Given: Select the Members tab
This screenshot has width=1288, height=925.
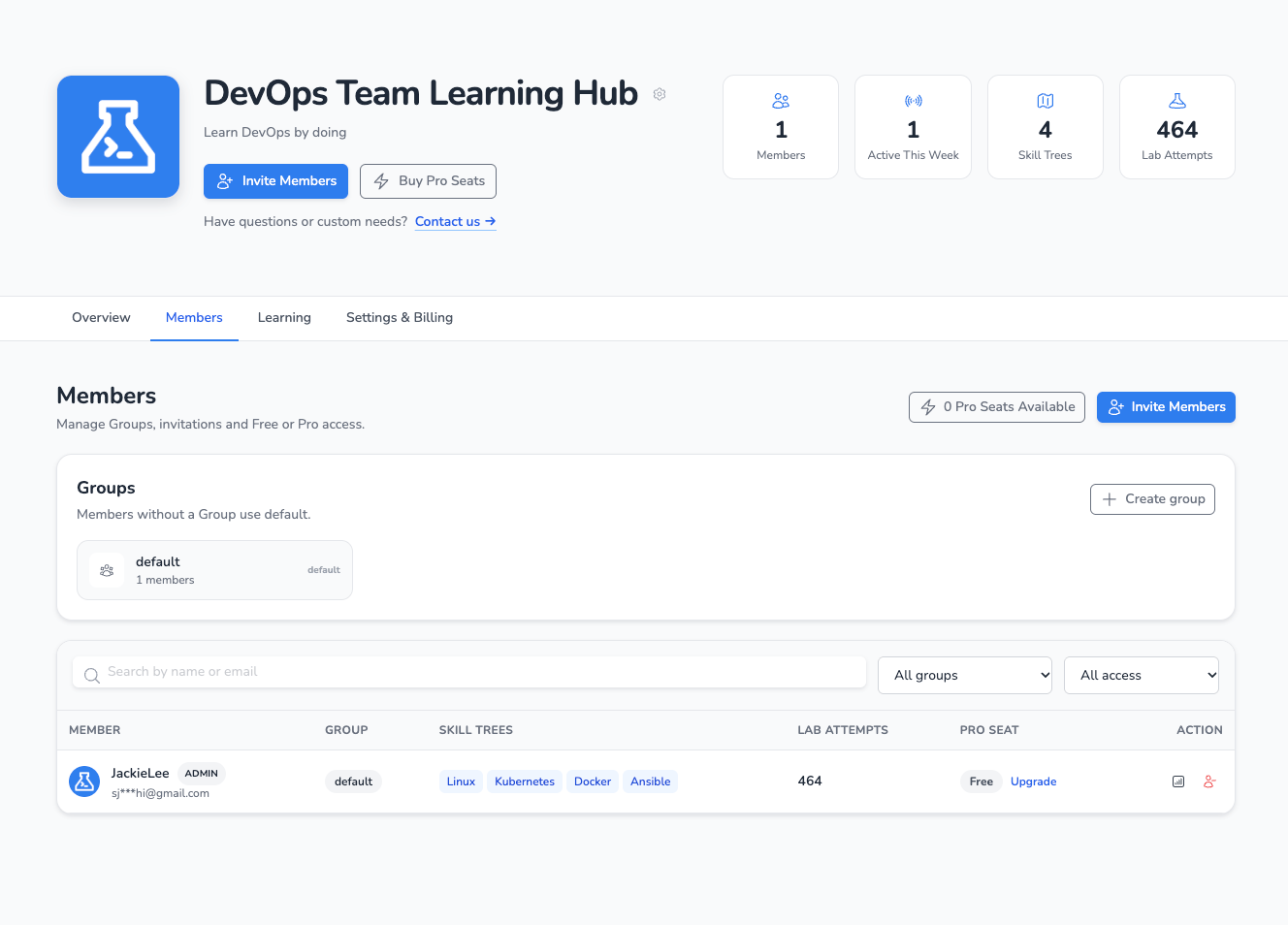Looking at the screenshot, I should tap(194, 318).
